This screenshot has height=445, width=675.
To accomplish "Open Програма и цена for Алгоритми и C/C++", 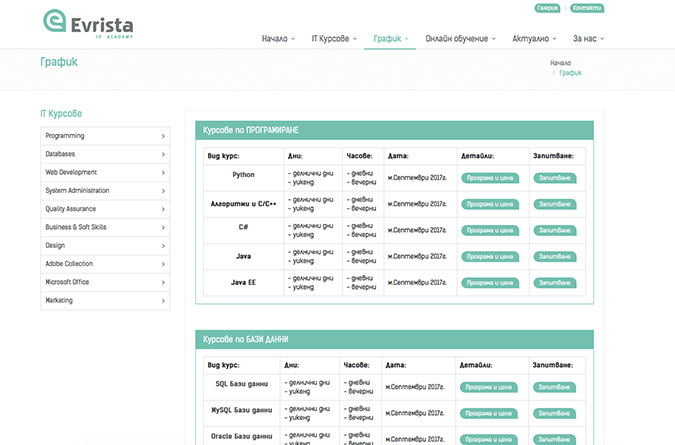I will pos(490,204).
